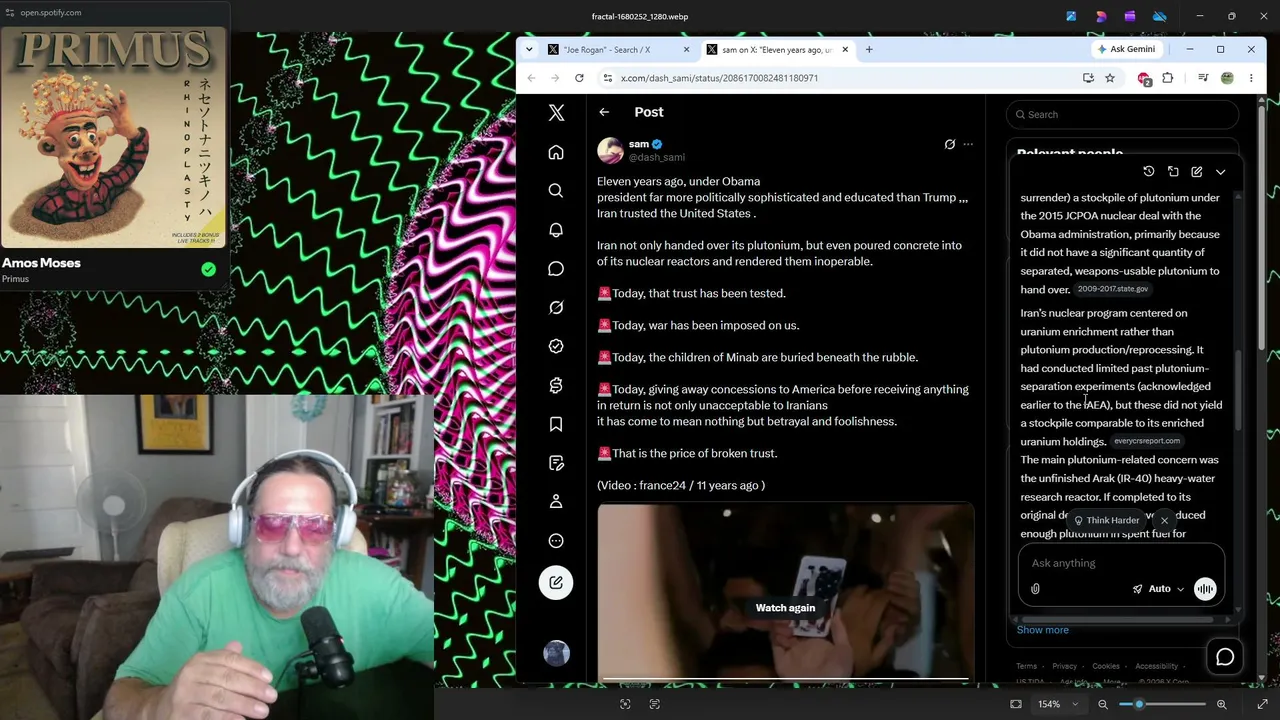View site information for x.com

[x=607, y=78]
